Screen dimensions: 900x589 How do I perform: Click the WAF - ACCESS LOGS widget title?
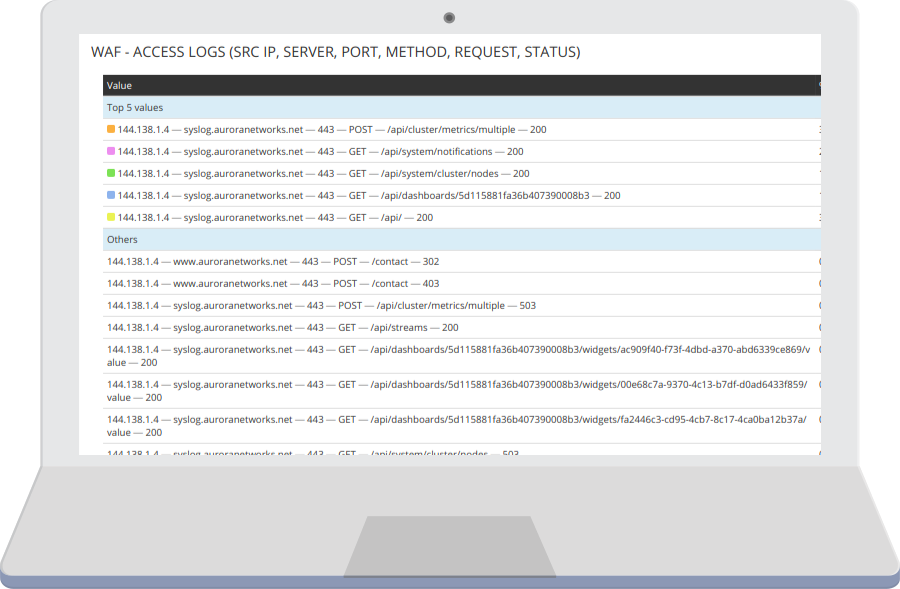pos(336,52)
